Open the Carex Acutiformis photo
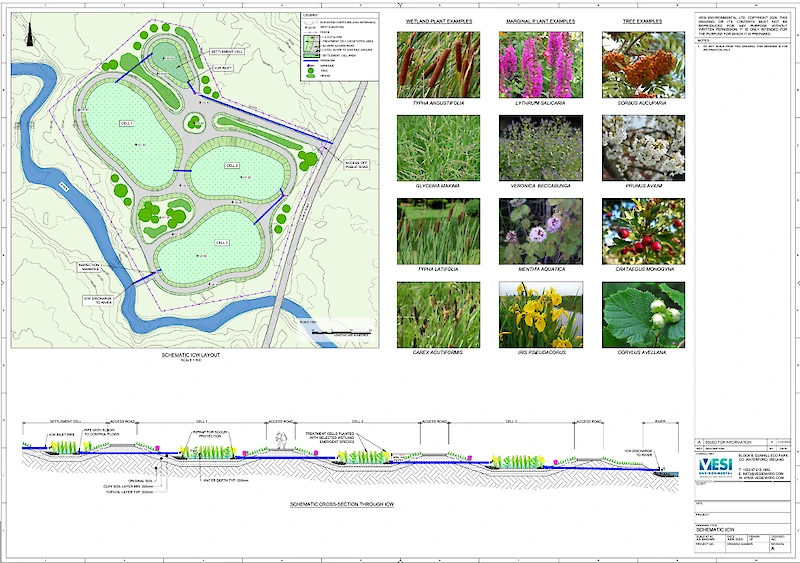This screenshot has height=563, width=800. tap(438, 314)
